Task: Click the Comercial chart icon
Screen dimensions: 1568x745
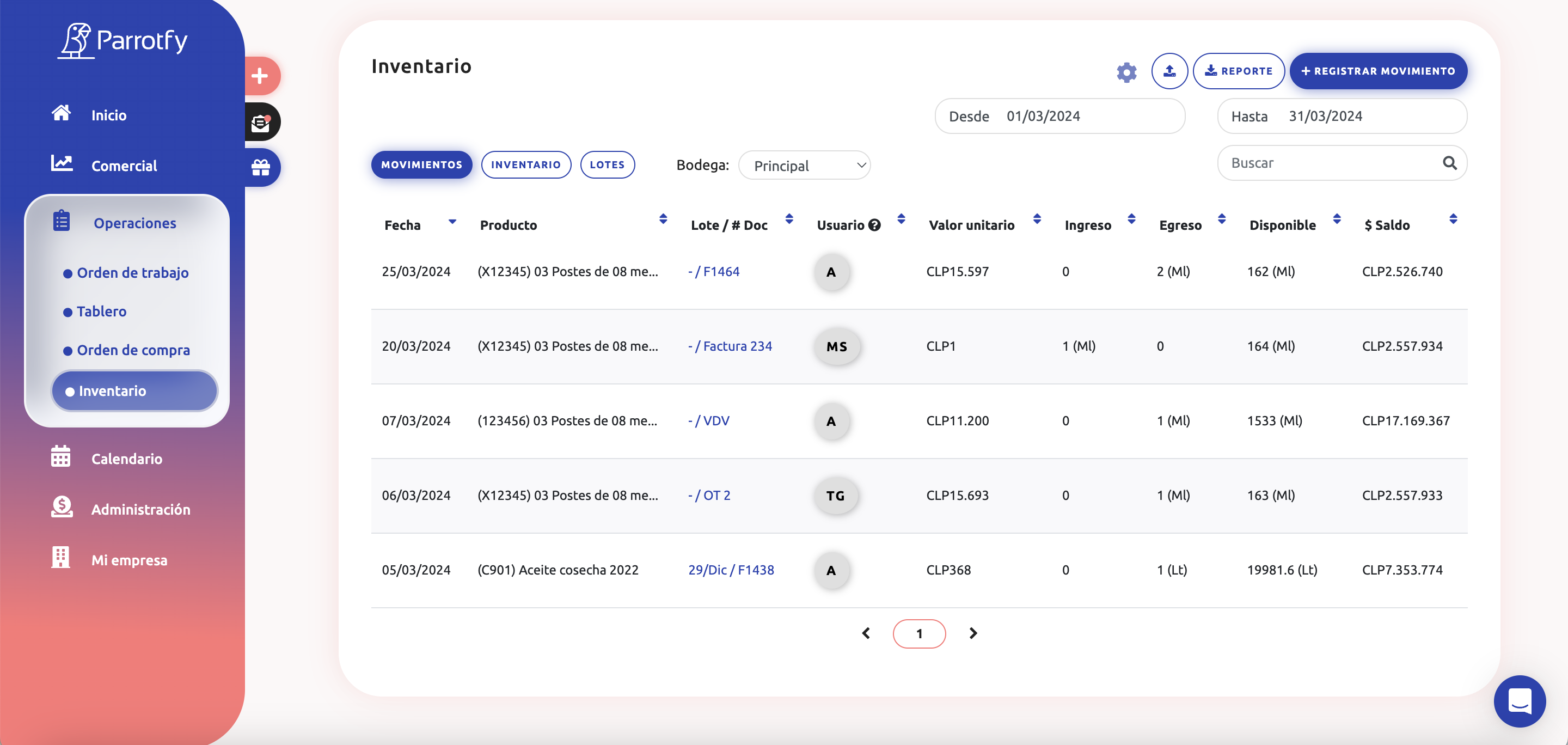Action: 62,162
